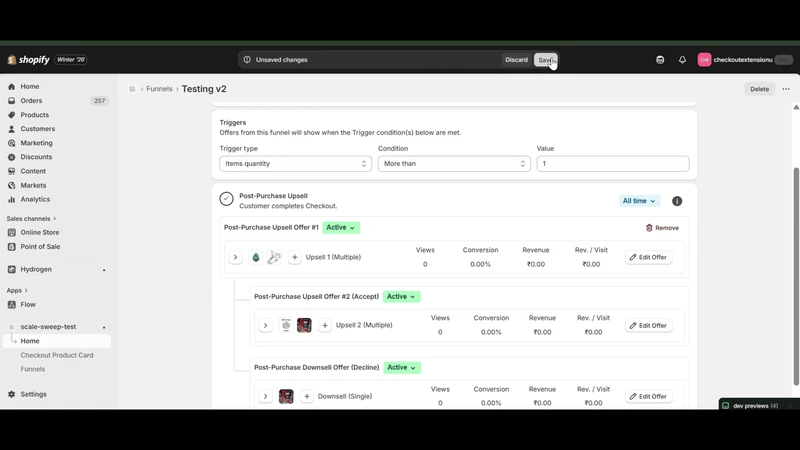Edit Offer for Downsell (Single)
The height and width of the screenshot is (450, 800).
pyautogui.click(x=648, y=396)
